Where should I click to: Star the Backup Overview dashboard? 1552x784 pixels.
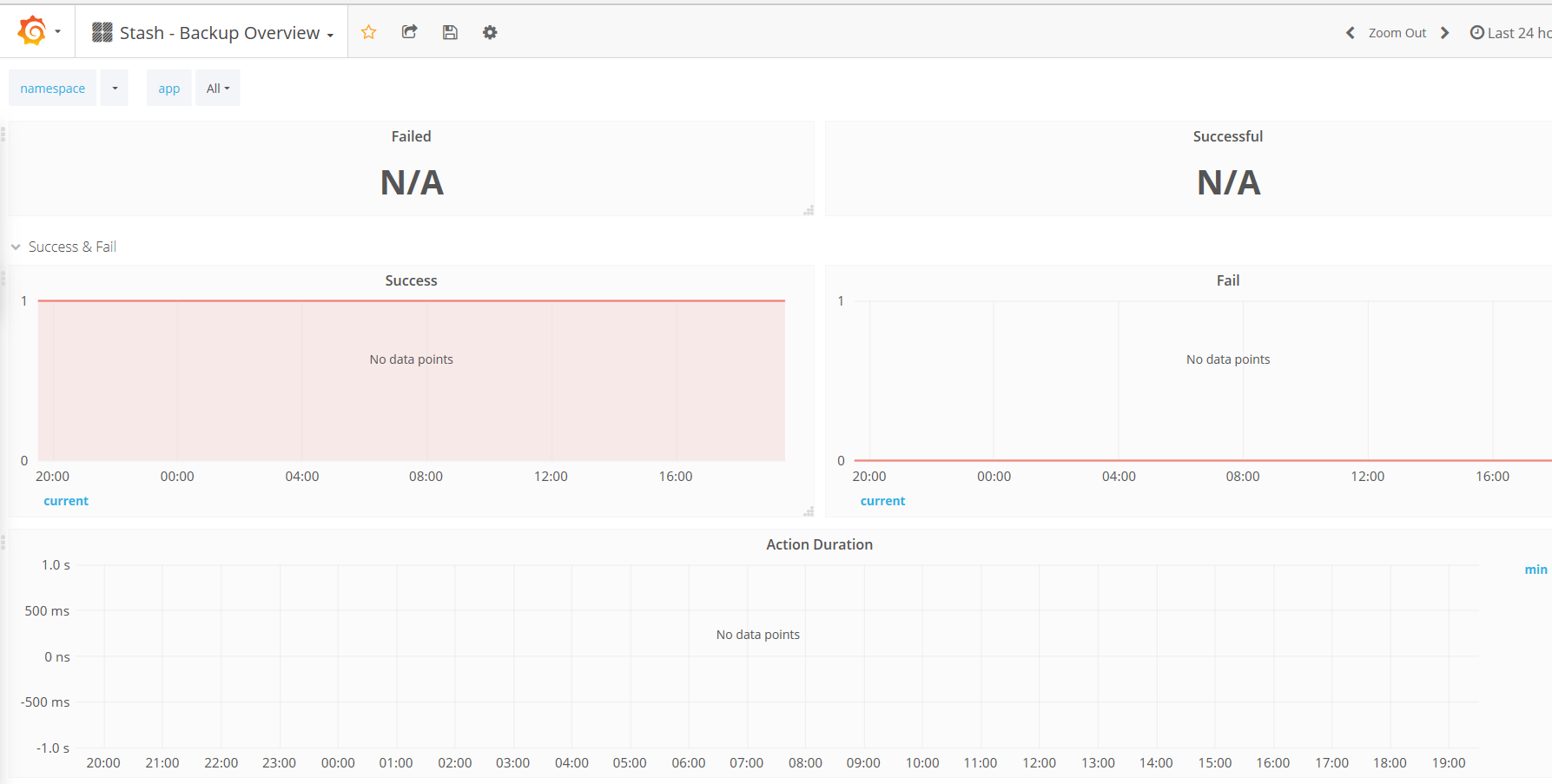tap(368, 31)
